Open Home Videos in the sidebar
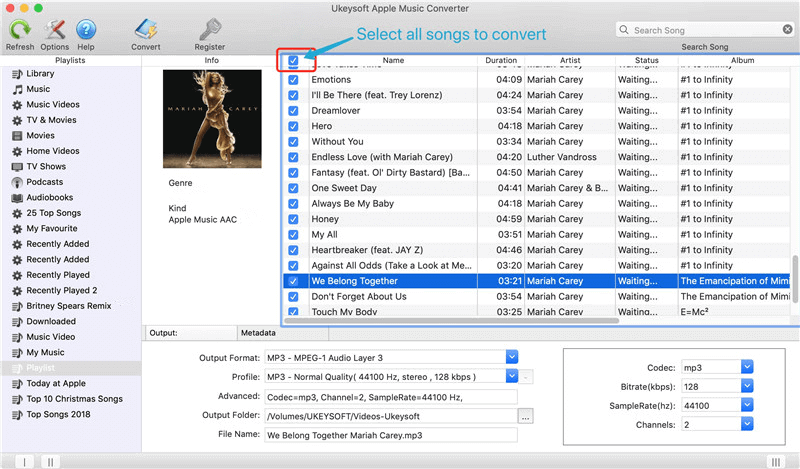This screenshot has height=469, width=800. click(x=53, y=151)
